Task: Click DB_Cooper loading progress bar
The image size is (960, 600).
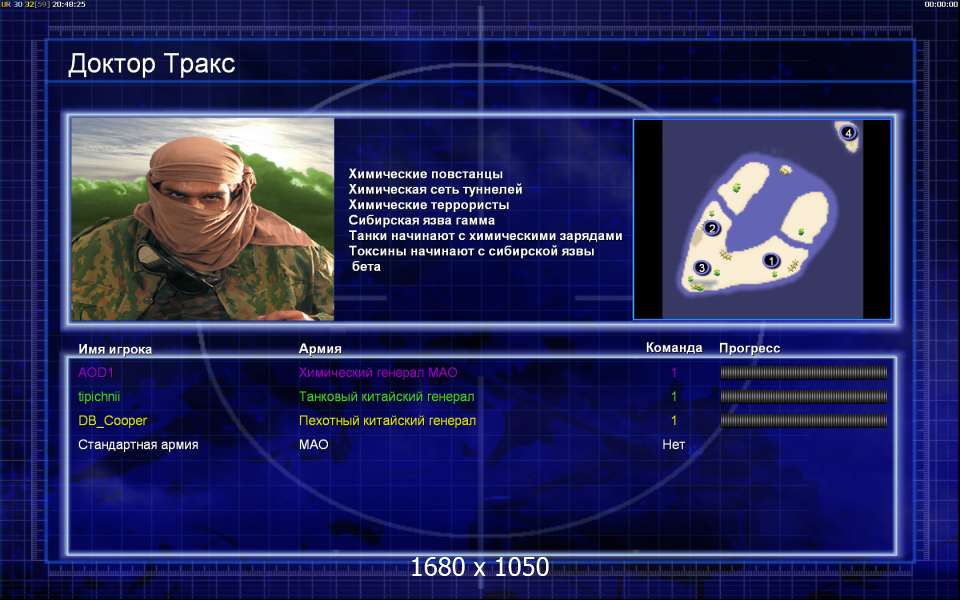Action: coord(804,421)
